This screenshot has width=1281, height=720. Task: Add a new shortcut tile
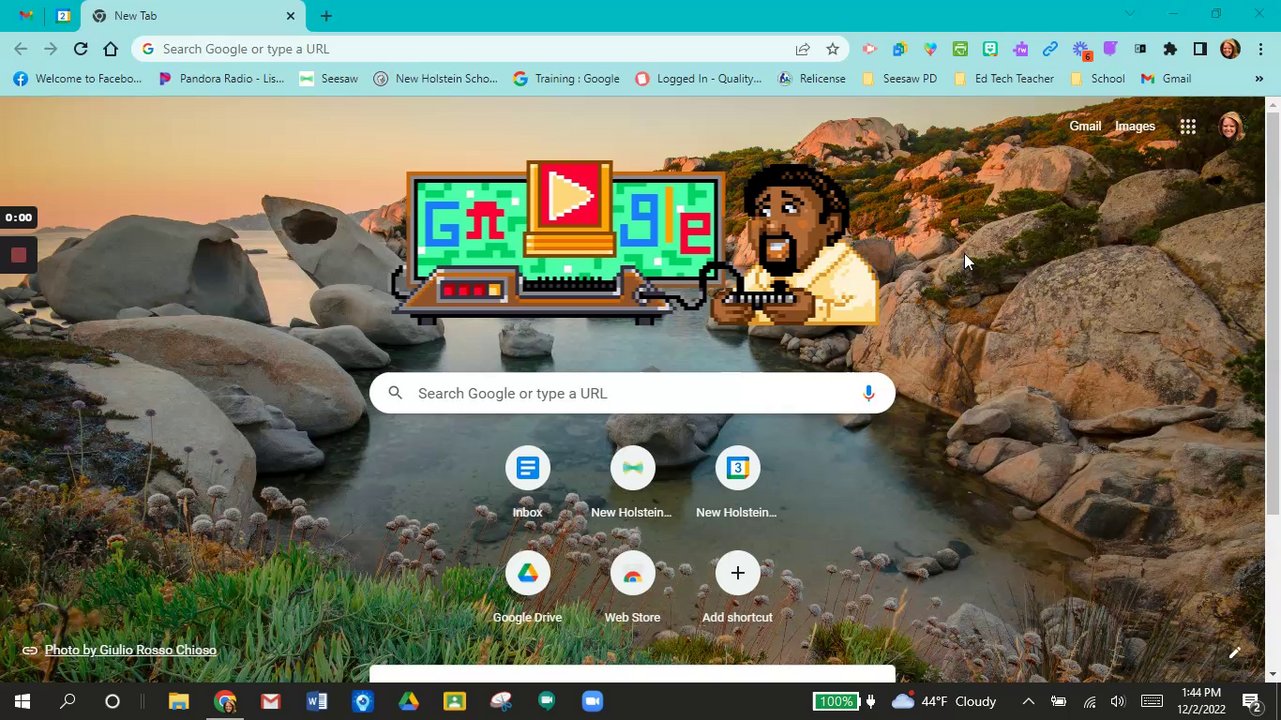pos(737,588)
